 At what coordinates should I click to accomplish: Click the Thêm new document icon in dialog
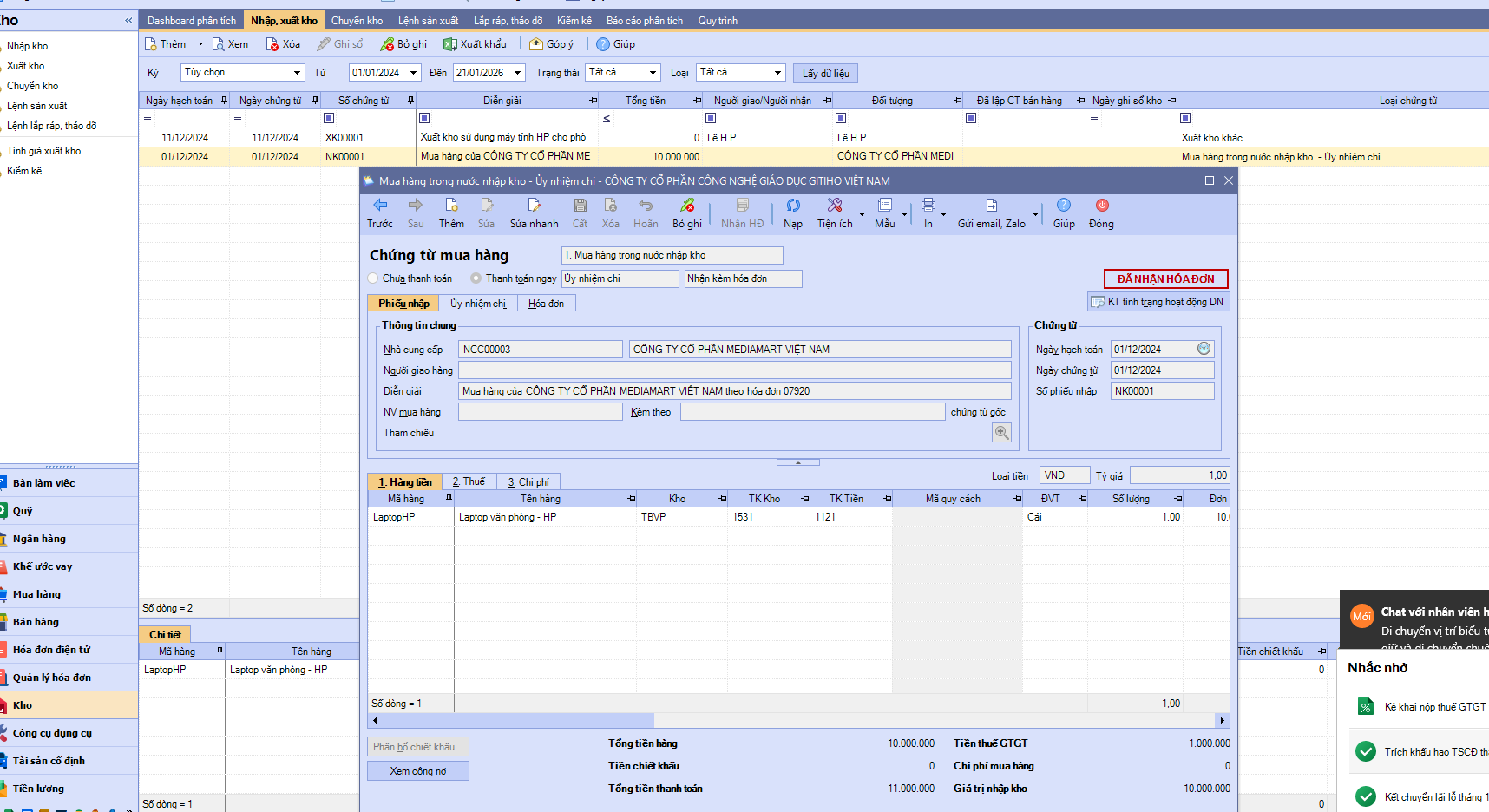tap(451, 206)
